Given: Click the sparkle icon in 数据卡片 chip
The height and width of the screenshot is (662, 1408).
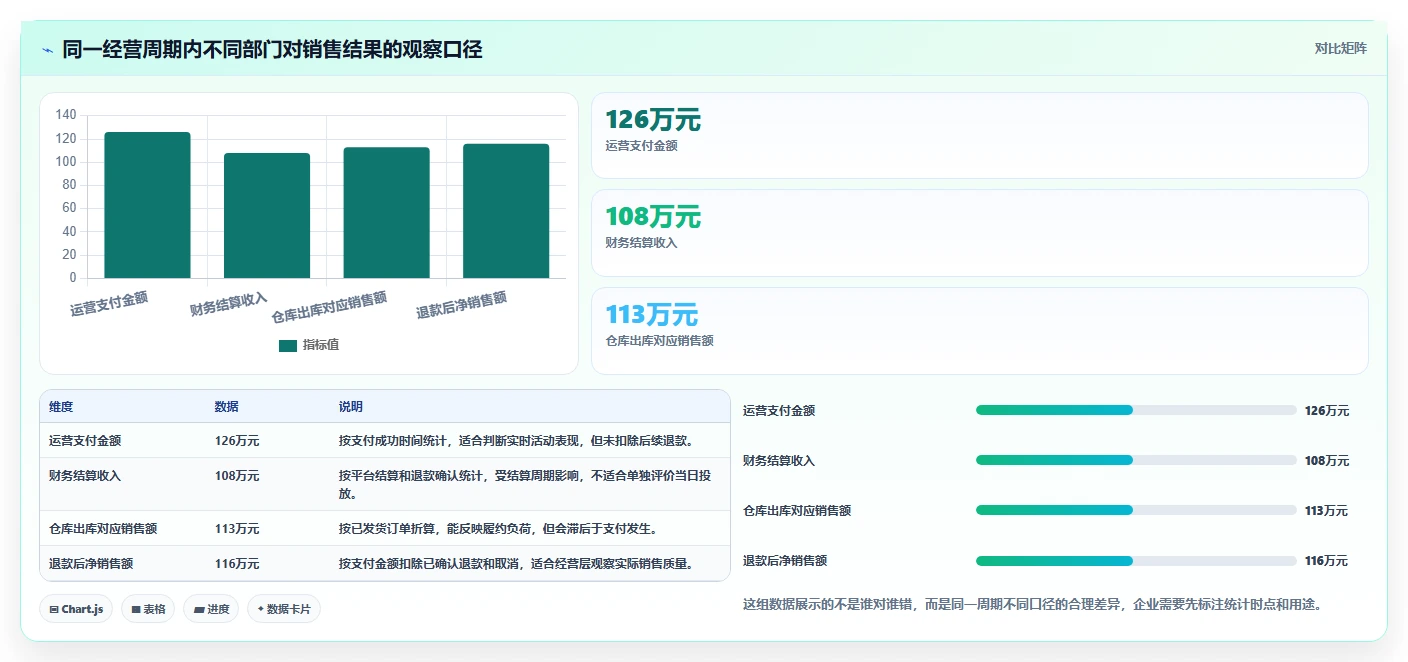Looking at the screenshot, I should pos(260,609).
